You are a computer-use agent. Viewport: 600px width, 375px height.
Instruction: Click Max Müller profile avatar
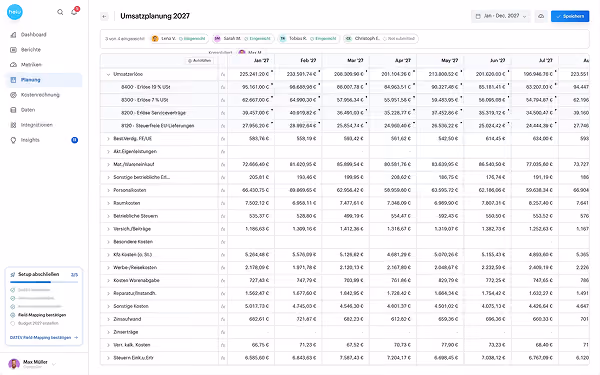click(14, 364)
